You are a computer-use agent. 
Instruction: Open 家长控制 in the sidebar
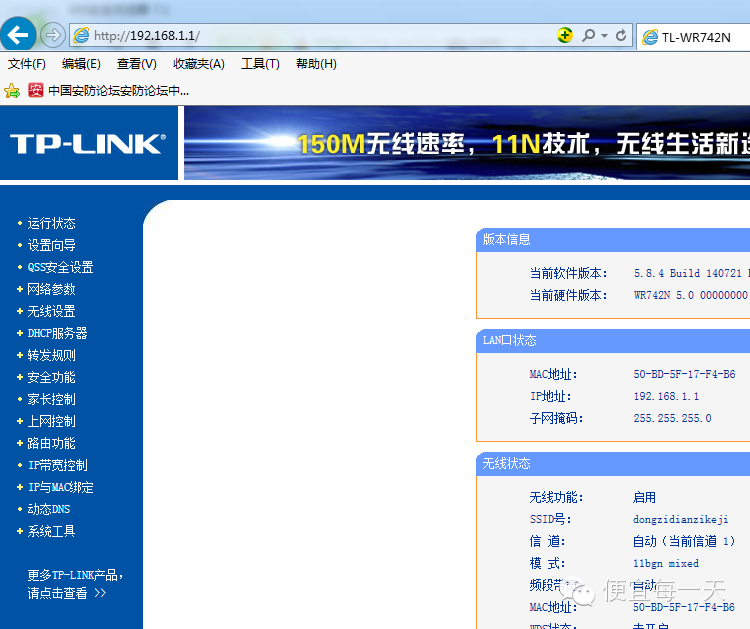coord(51,399)
